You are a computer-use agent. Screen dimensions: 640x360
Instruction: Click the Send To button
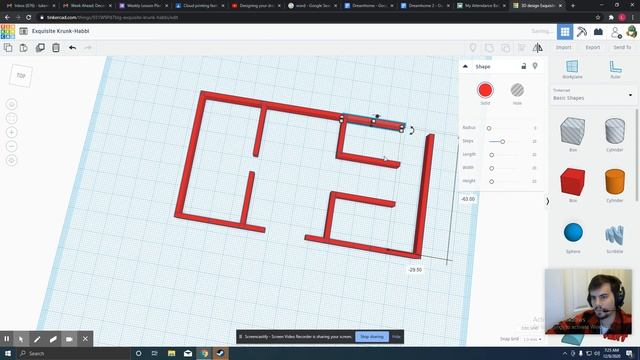[x=622, y=48]
